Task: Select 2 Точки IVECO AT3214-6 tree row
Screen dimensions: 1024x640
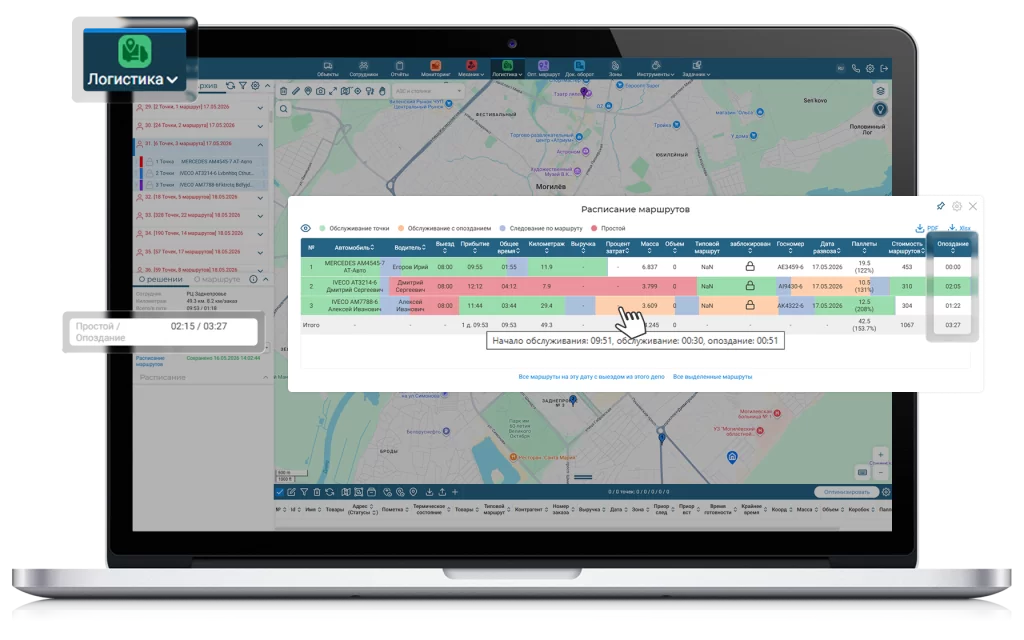Action: click(x=203, y=173)
